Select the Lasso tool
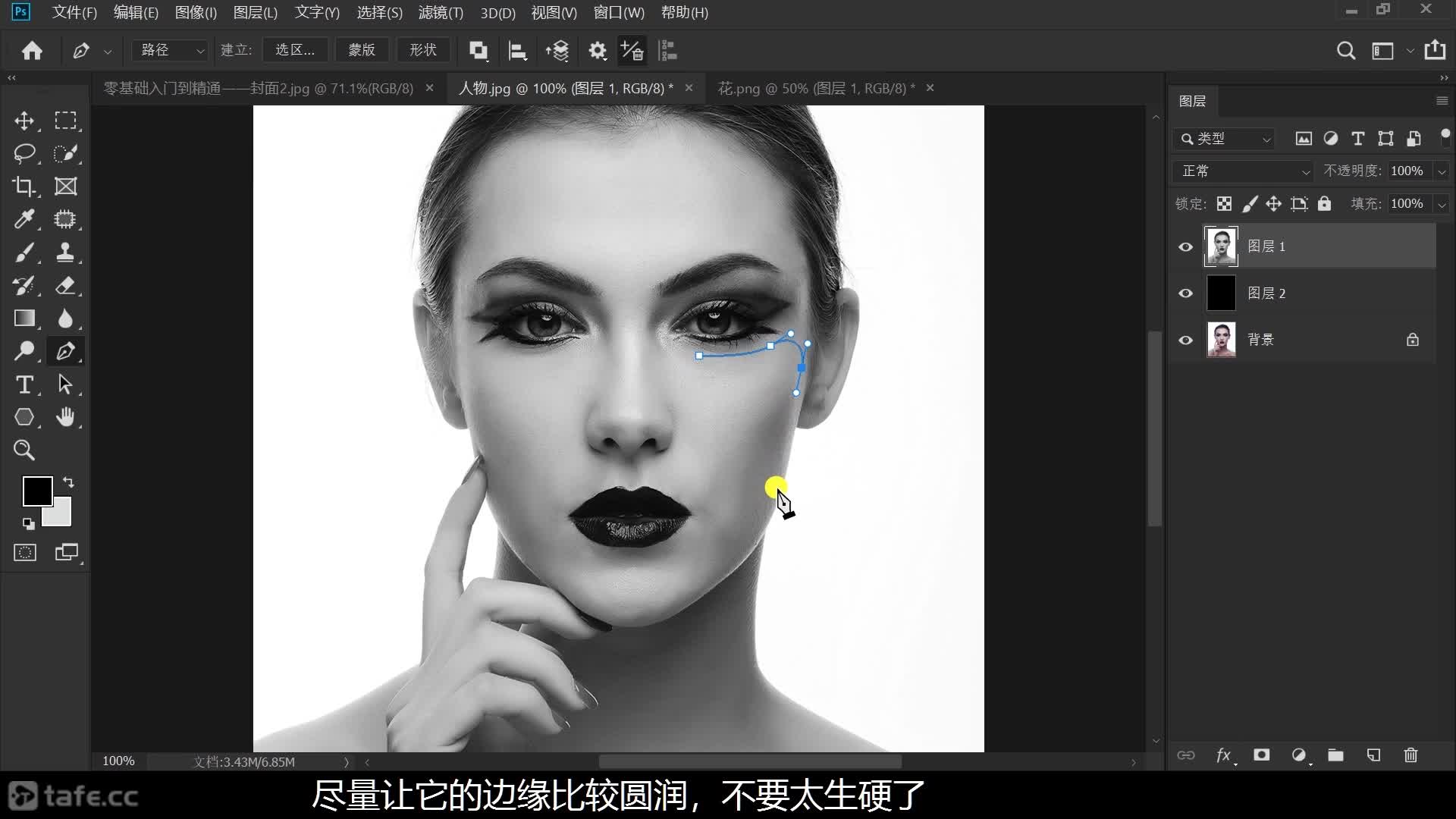1456x819 pixels. (x=24, y=154)
